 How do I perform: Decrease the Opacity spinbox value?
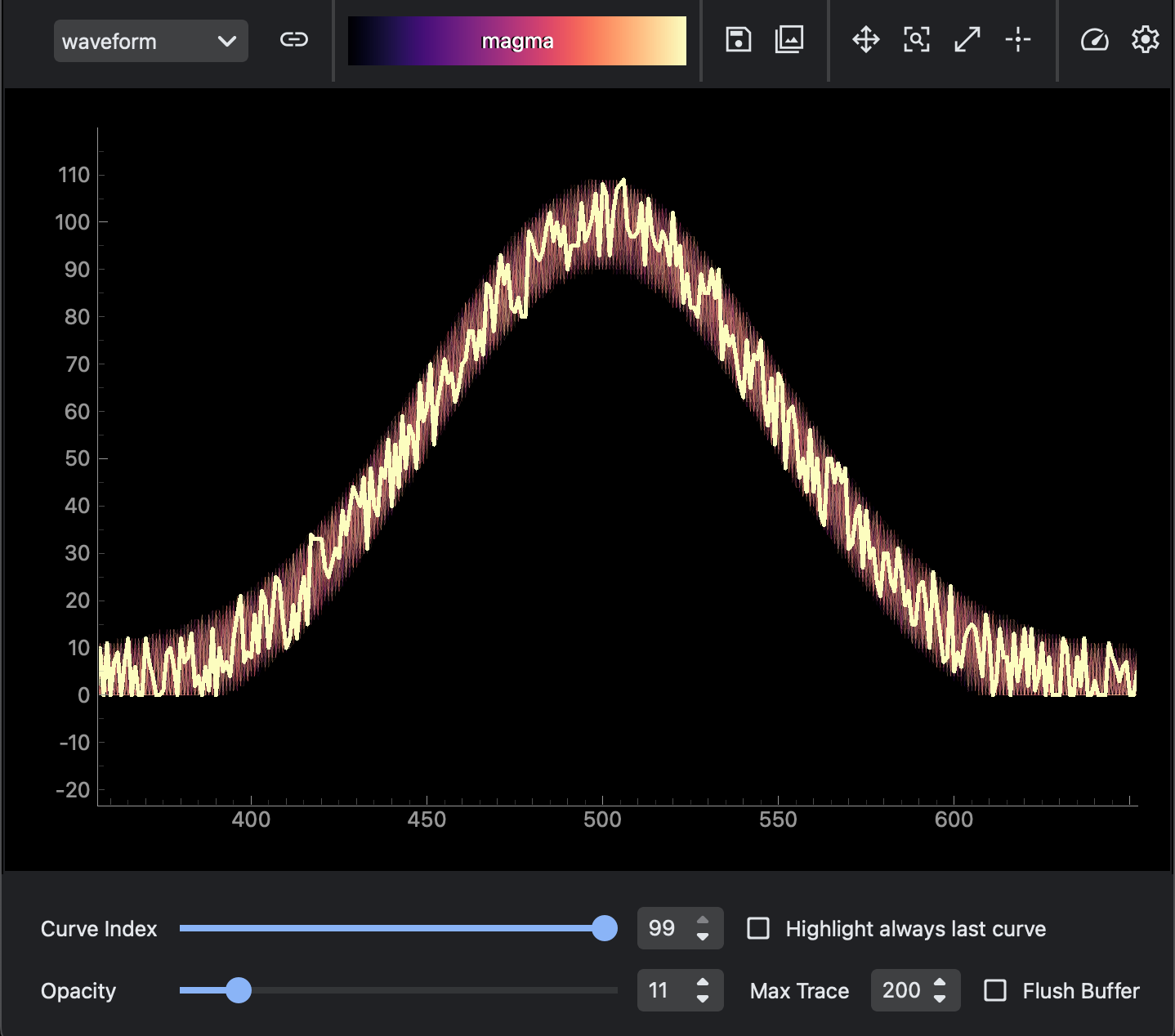click(703, 998)
